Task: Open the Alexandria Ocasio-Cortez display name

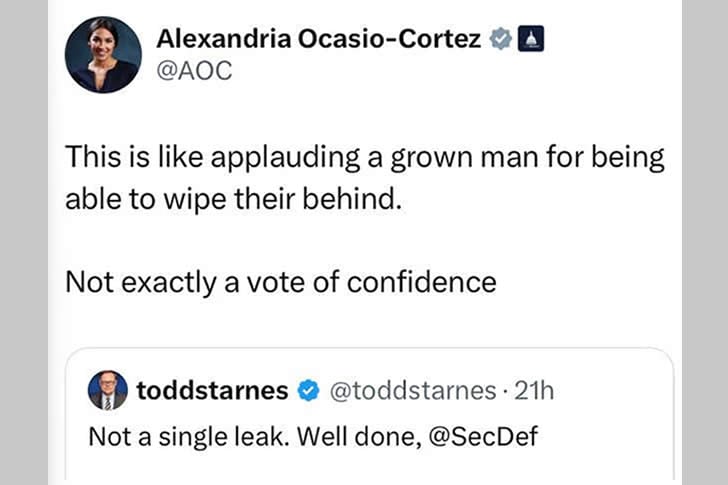Action: point(319,40)
